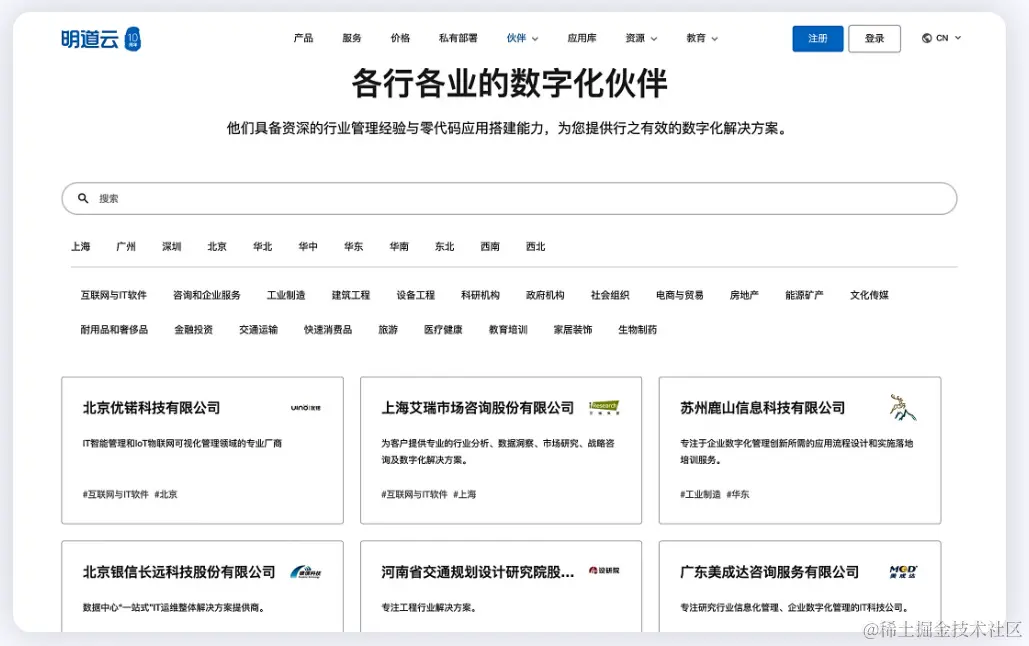This screenshot has width=1029, height=646.
Task: Select industry 房地产
Action: point(744,295)
